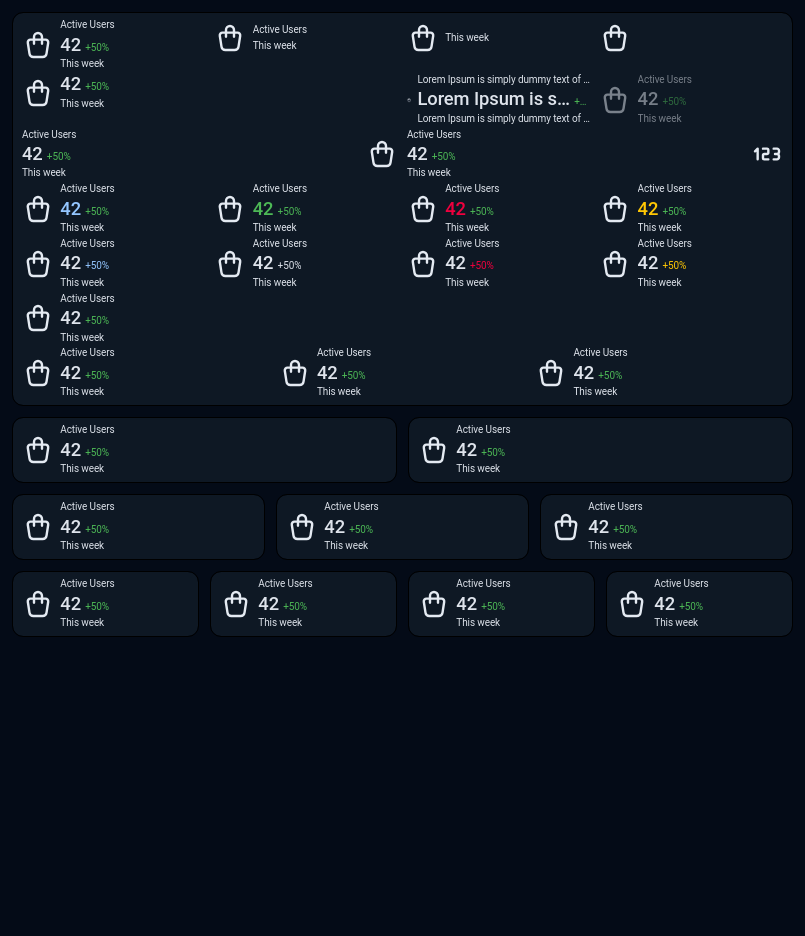
Task: Click the blue-colored 42 stat value
Action: 71,209
